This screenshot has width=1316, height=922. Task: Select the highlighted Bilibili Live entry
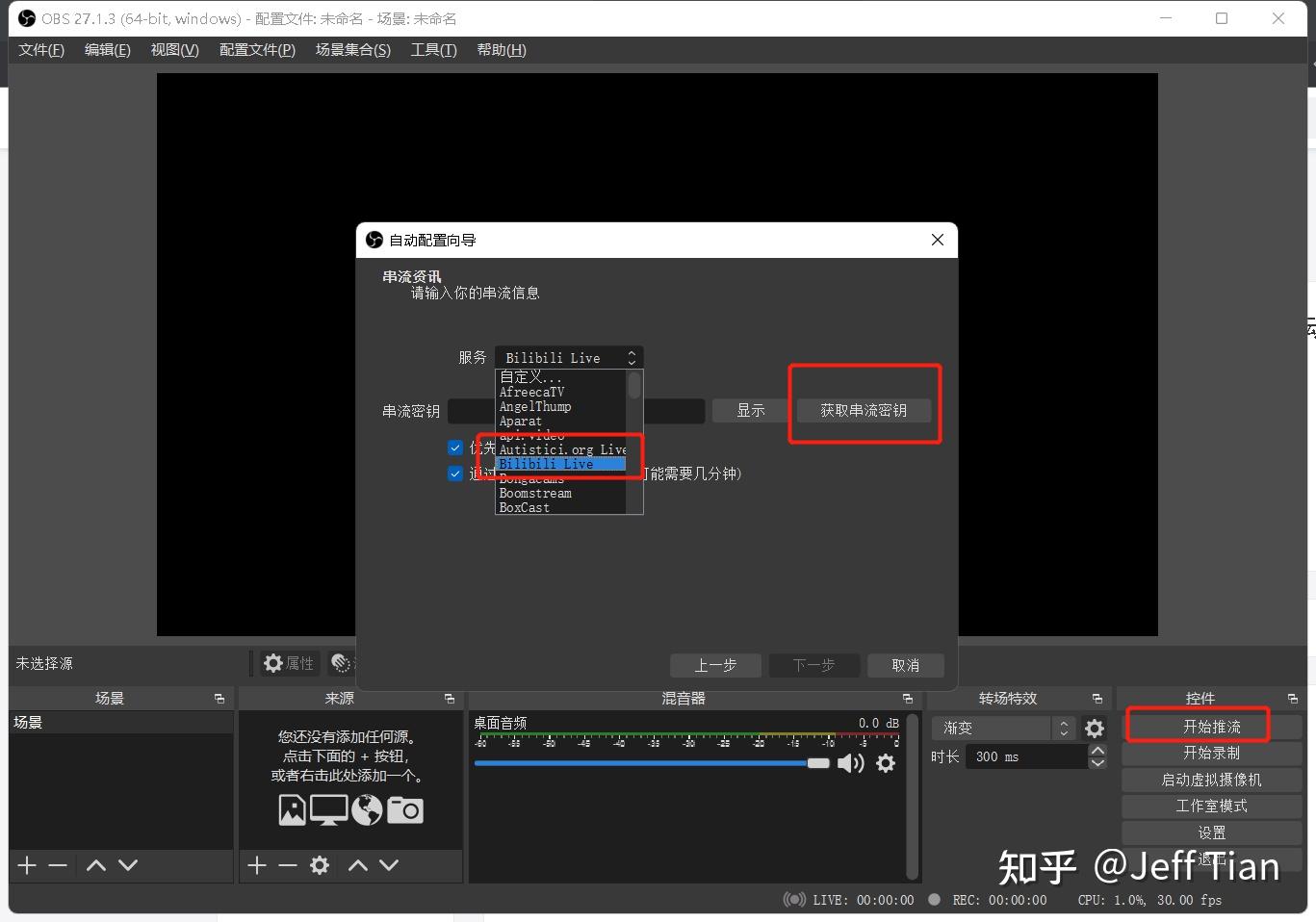[x=560, y=464]
